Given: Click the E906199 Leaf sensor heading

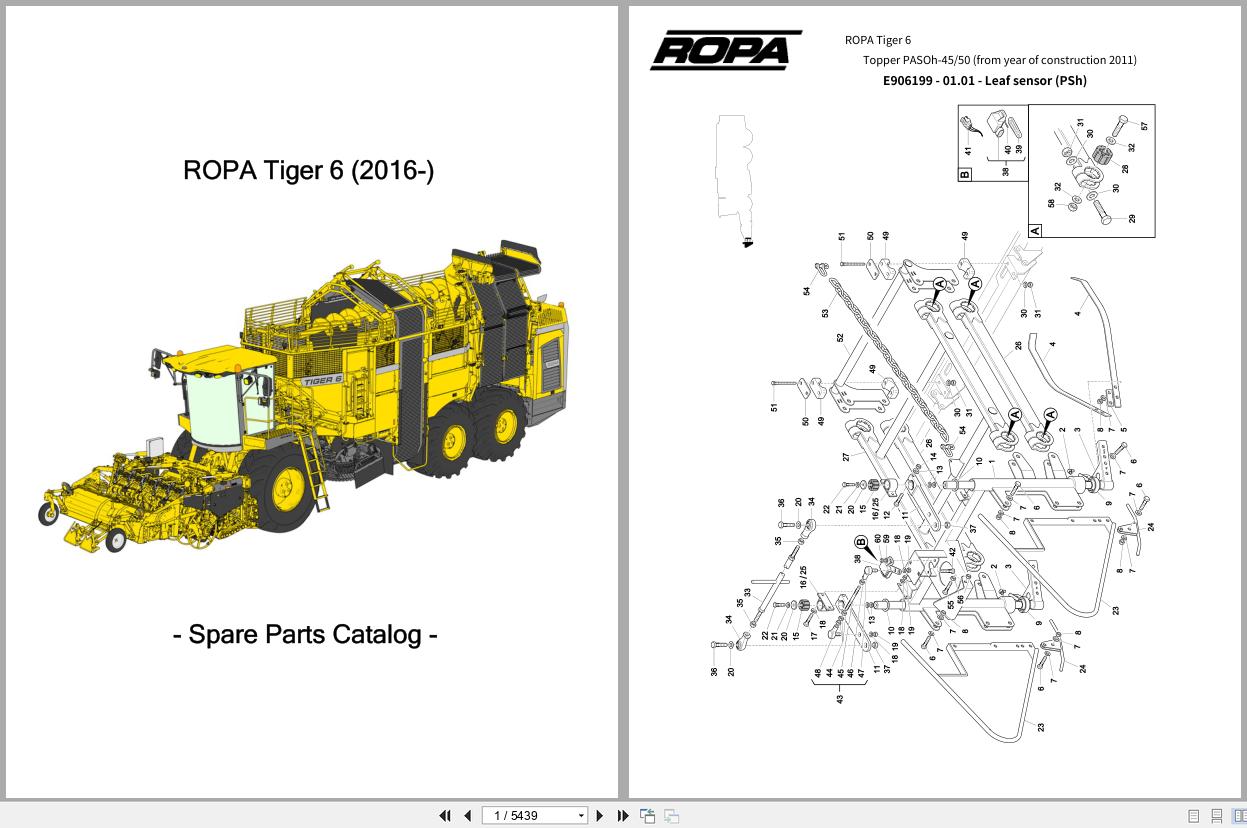Looking at the screenshot, I should click(984, 80).
